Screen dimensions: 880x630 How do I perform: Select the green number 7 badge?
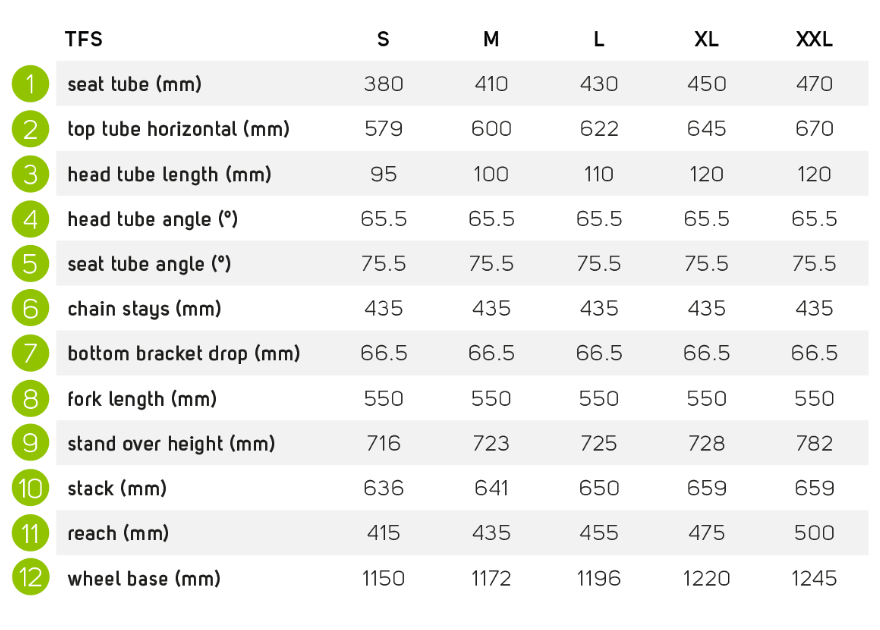(x=30, y=353)
